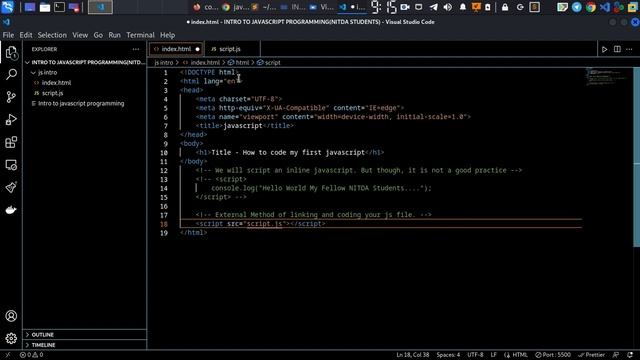This screenshot has width=640, height=360.
Task: Follow the script.js link on line 18
Action: pos(264,224)
